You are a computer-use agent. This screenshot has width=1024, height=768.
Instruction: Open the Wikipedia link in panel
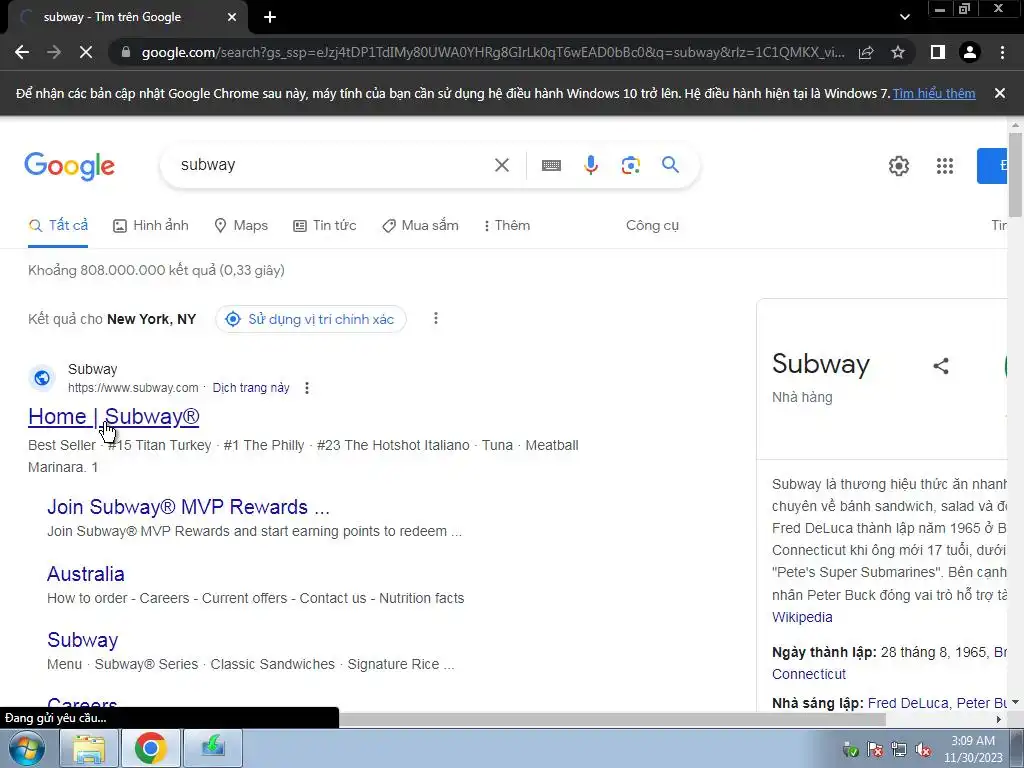tap(802, 617)
